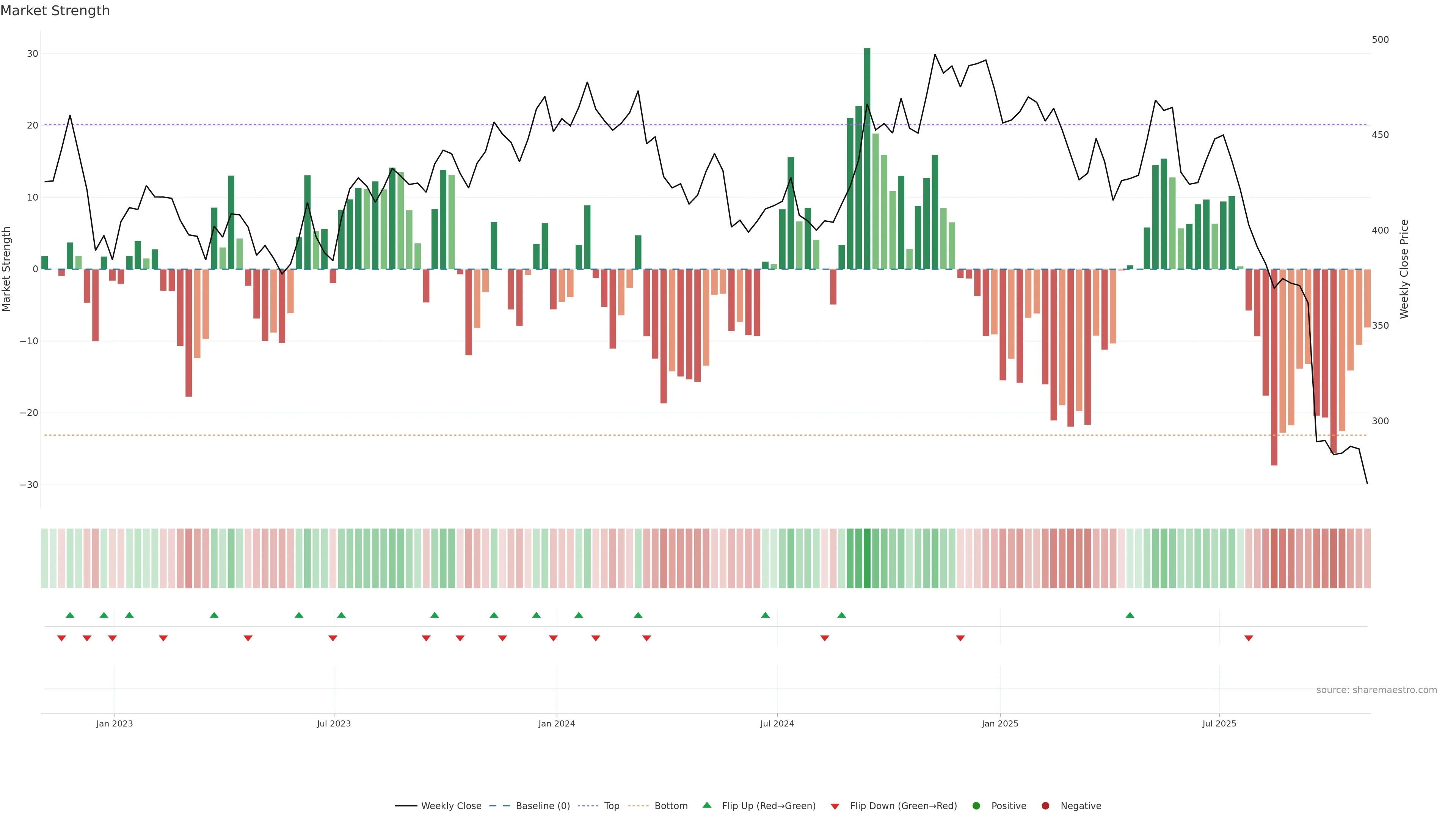The width and height of the screenshot is (1456, 819).
Task: Click the green Positive legend dot
Action: (976, 806)
